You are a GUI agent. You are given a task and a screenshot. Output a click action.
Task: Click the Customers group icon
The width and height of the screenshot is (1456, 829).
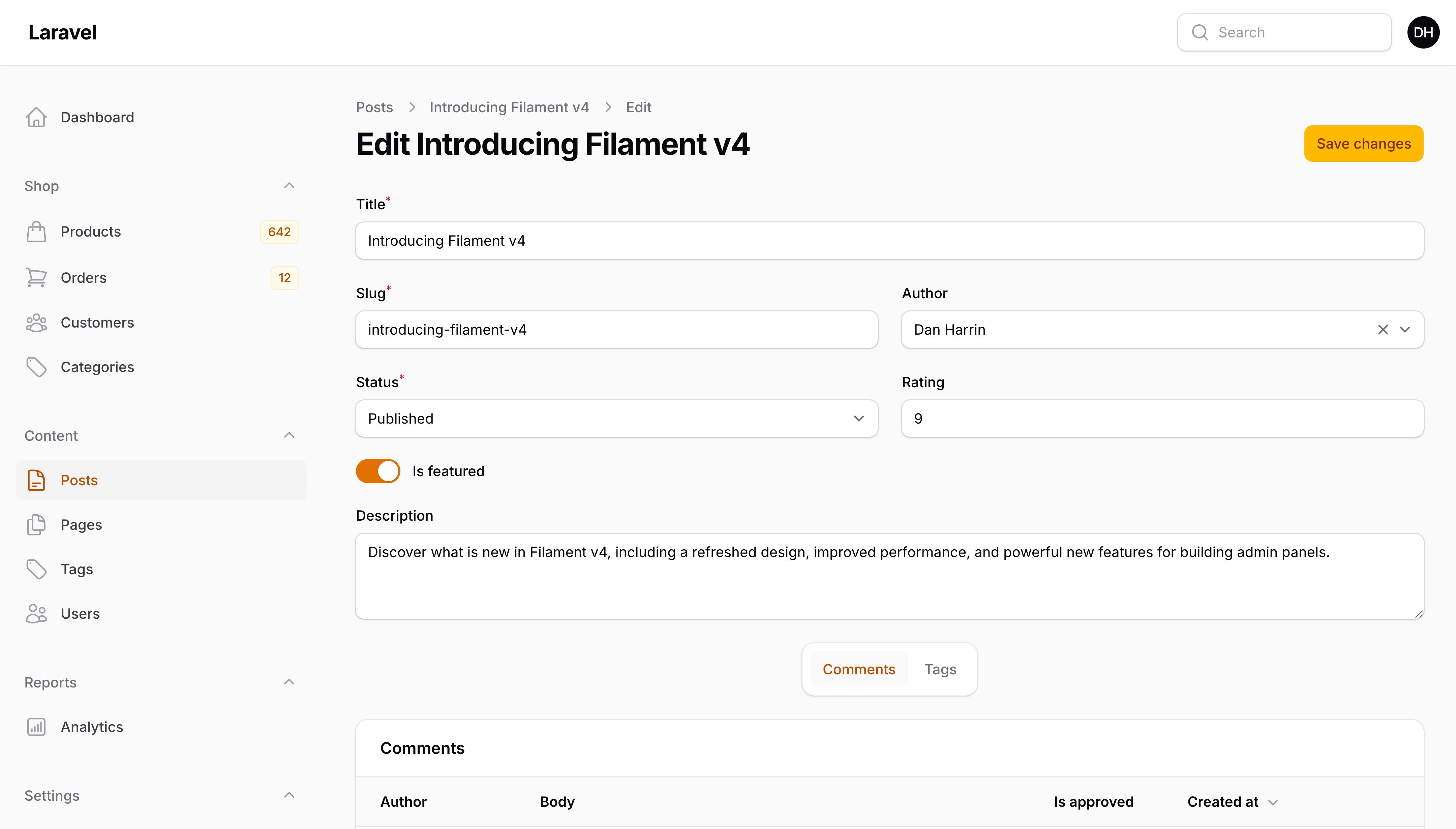pyautogui.click(x=36, y=323)
